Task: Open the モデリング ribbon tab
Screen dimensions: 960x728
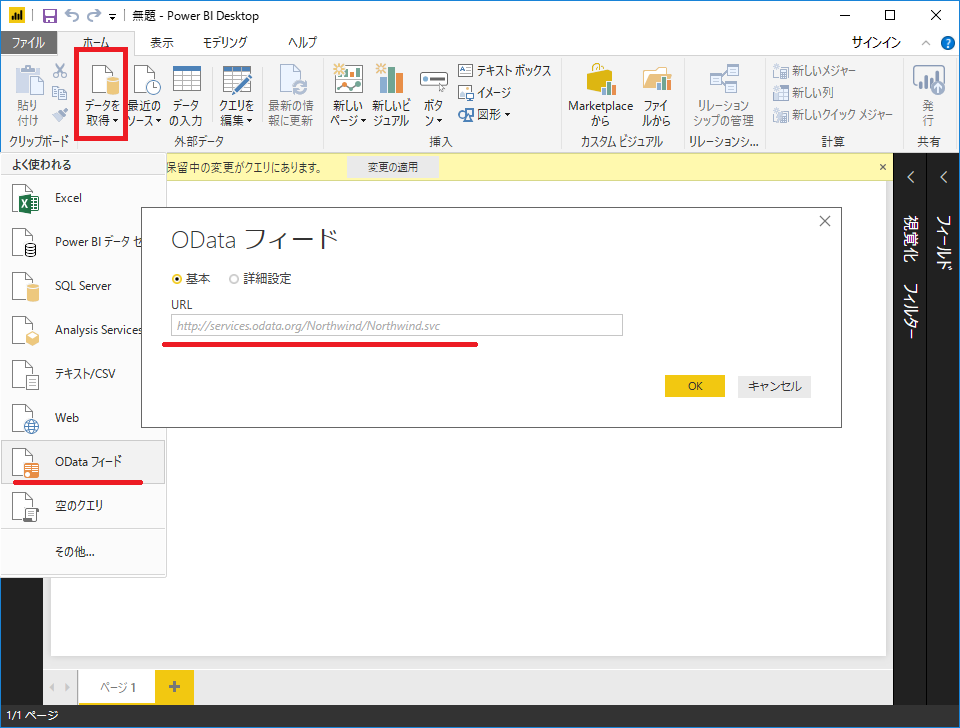Action: pyautogui.click(x=225, y=42)
